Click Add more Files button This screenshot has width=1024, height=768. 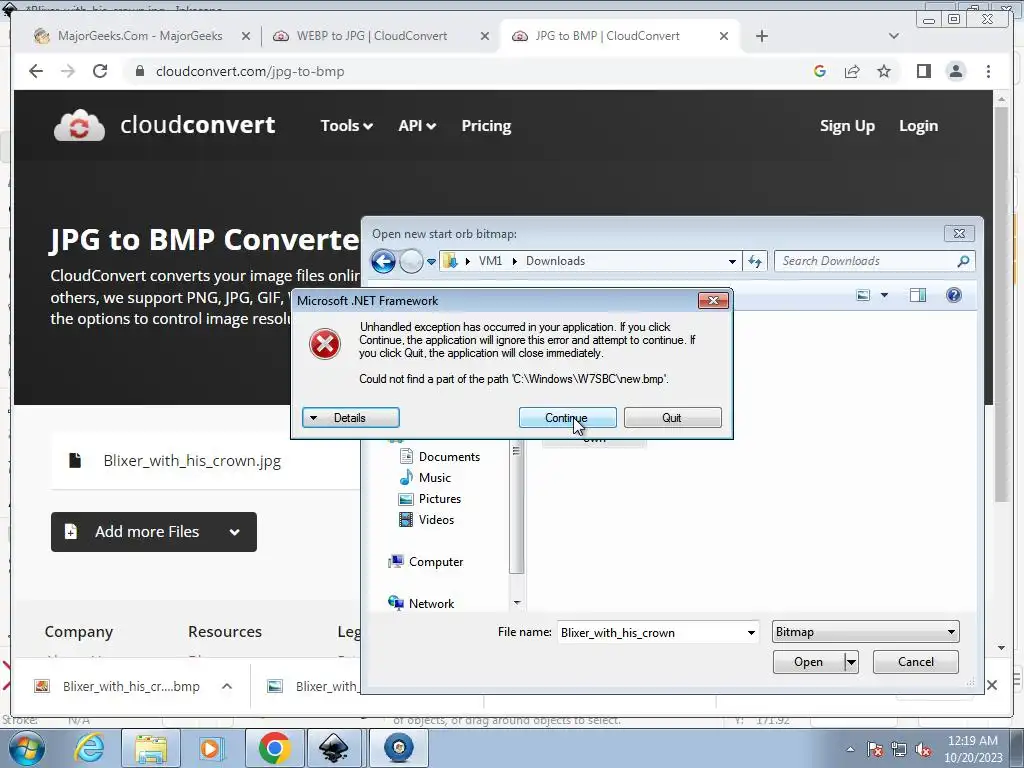(x=153, y=532)
